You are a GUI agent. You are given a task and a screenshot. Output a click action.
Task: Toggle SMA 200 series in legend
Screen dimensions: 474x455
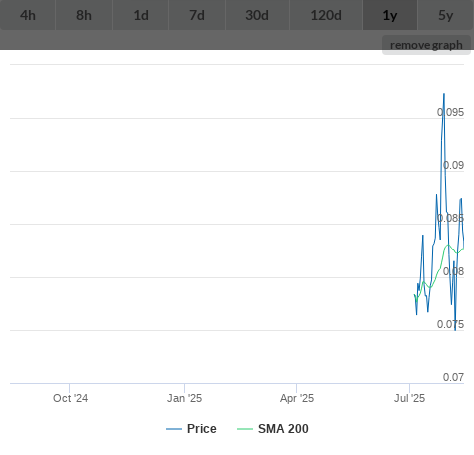283,429
